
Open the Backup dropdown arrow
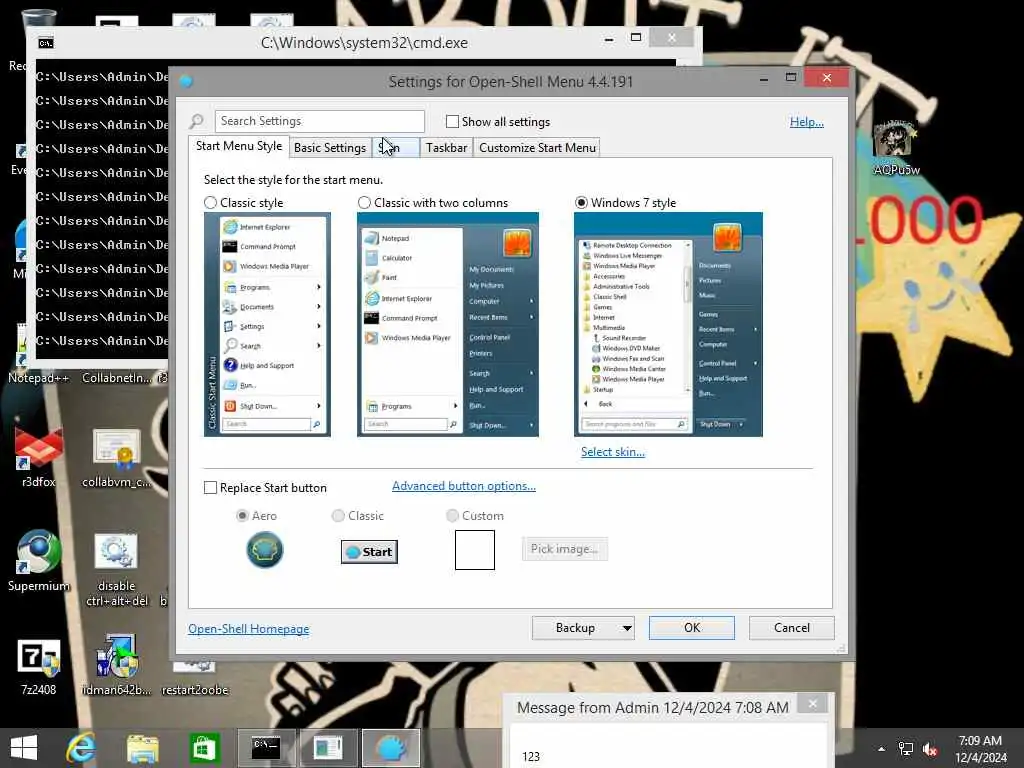(x=626, y=628)
